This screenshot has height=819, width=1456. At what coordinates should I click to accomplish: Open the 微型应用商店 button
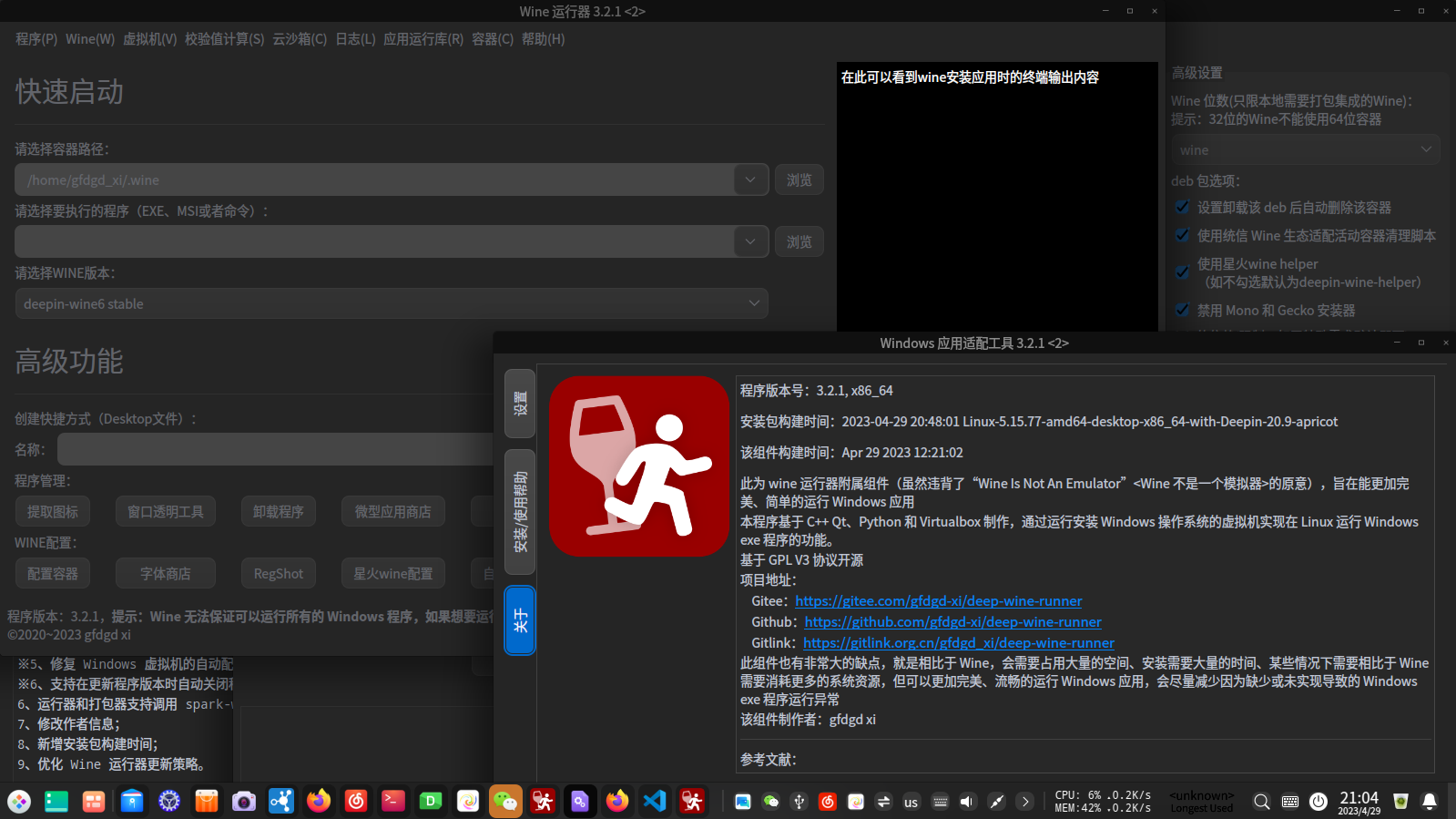(x=393, y=511)
